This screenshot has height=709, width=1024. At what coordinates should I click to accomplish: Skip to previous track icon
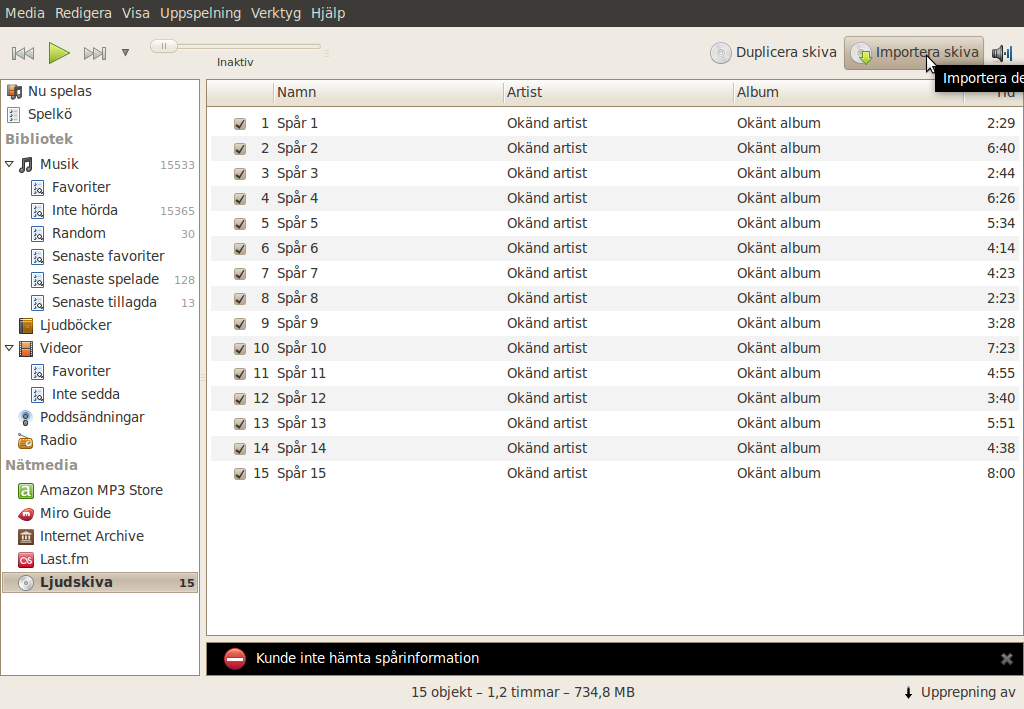click(x=23, y=54)
